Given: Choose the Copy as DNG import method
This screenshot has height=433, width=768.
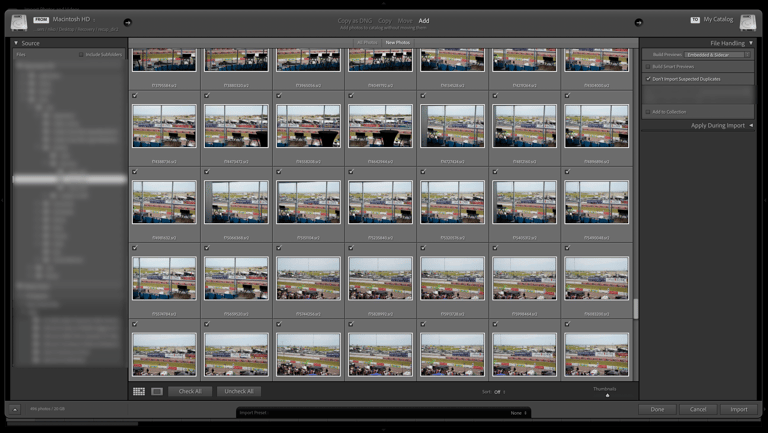Looking at the screenshot, I should click(x=355, y=21).
